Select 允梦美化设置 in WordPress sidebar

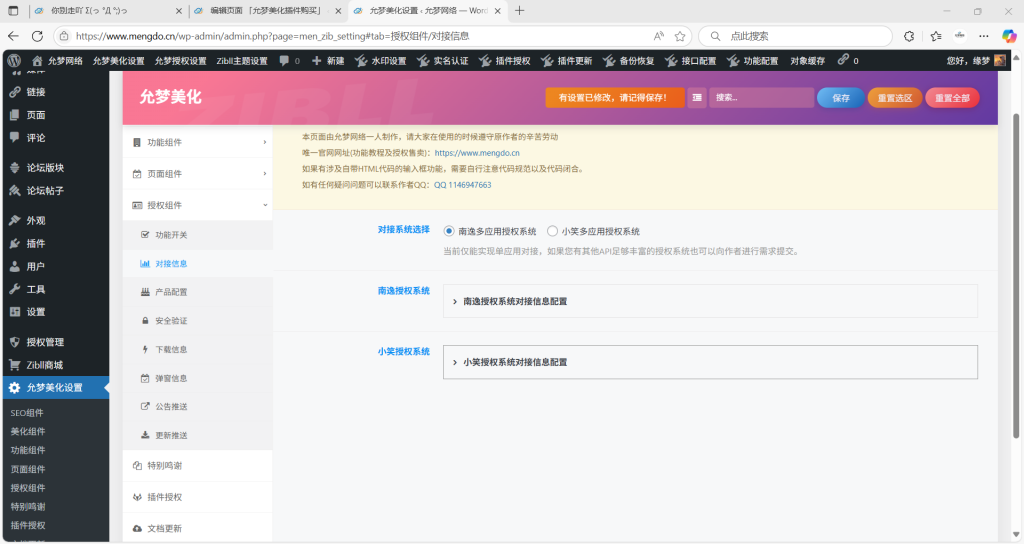coord(56,388)
